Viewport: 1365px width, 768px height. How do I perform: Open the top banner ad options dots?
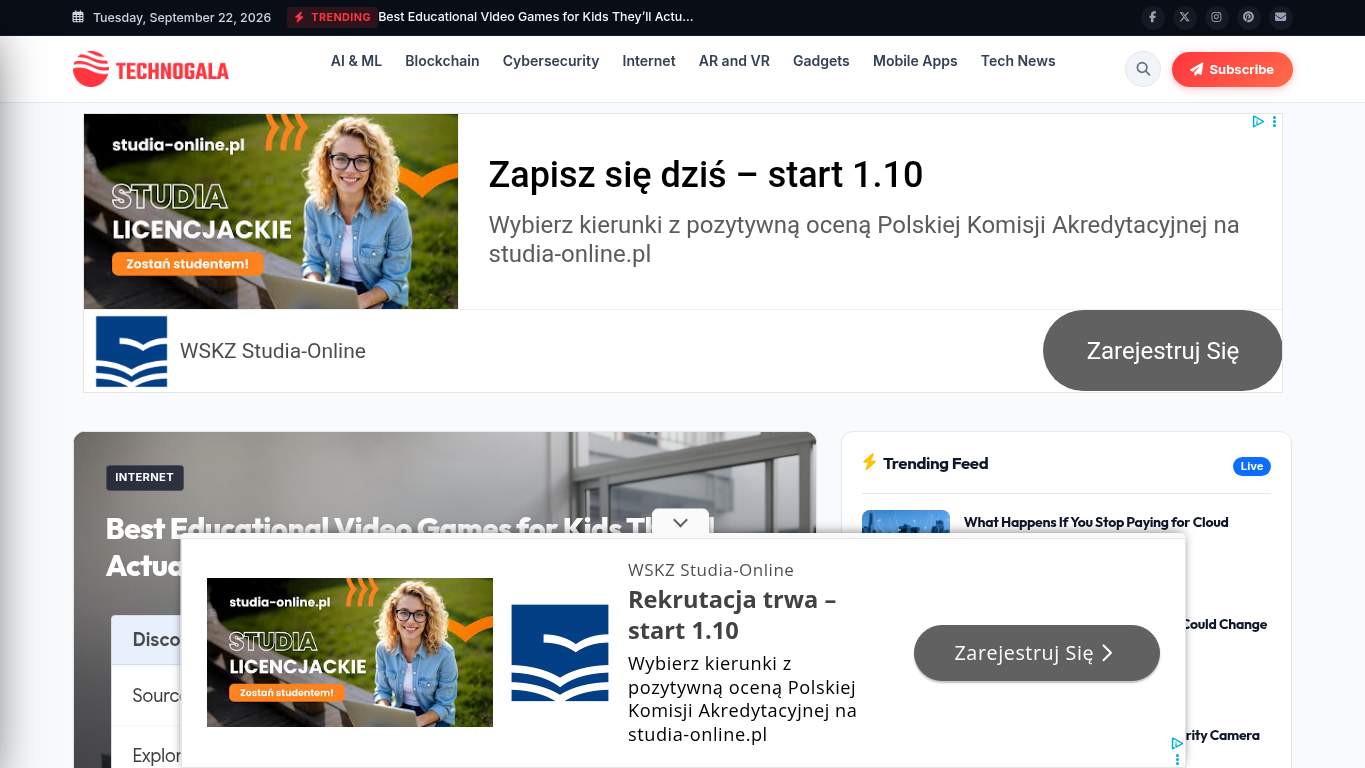1274,122
